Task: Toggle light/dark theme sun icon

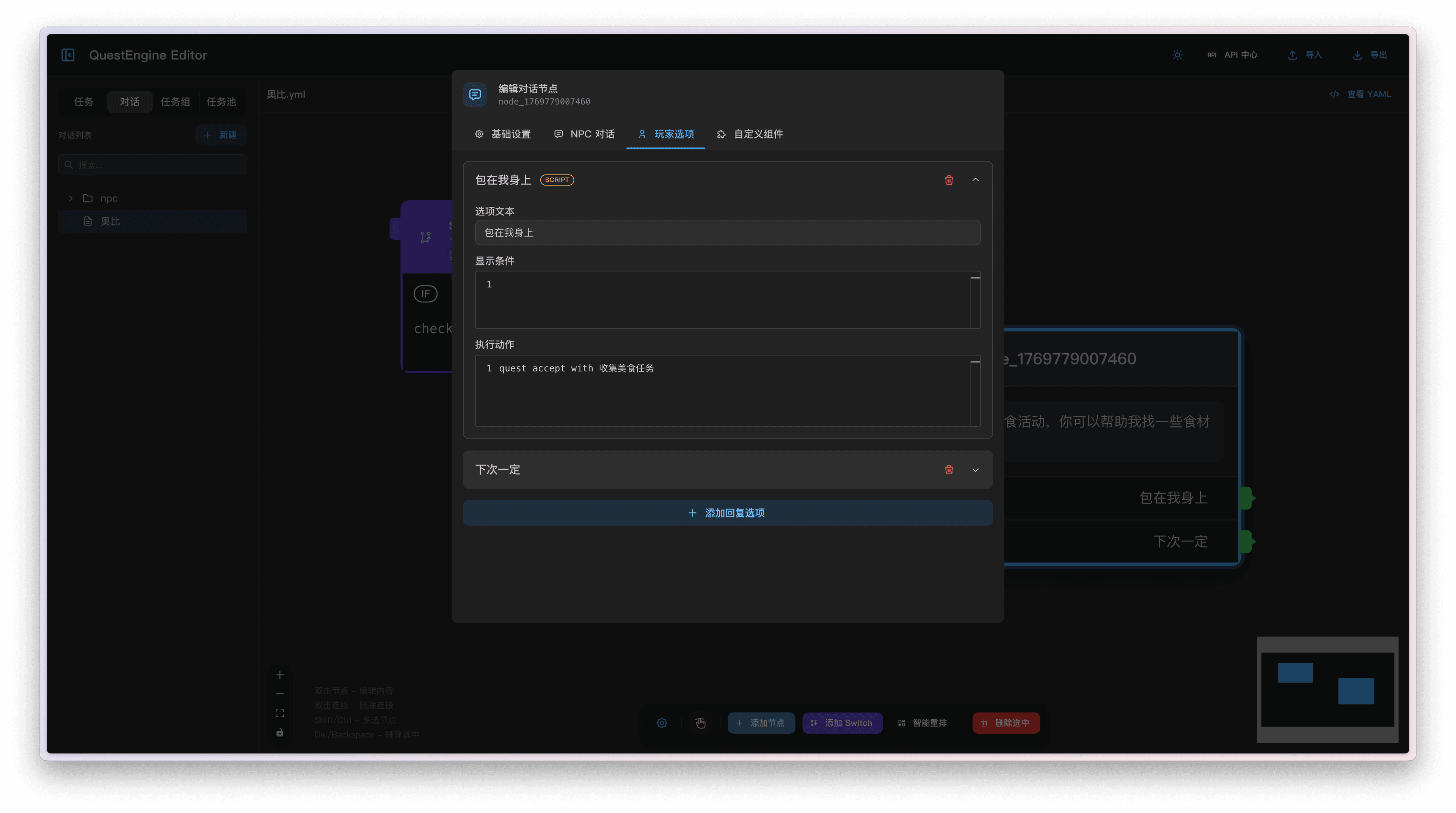Action: pos(1177,55)
